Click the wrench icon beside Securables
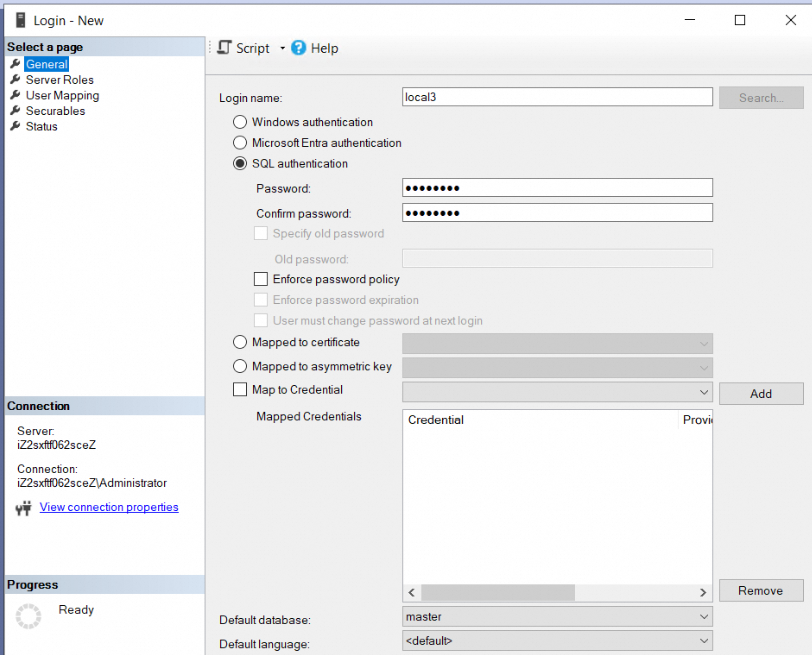This screenshot has width=812, height=655. tap(15, 111)
